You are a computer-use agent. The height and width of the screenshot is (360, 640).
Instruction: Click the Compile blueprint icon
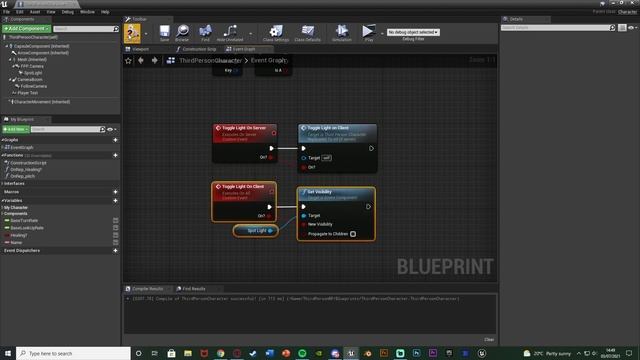(x=132, y=33)
